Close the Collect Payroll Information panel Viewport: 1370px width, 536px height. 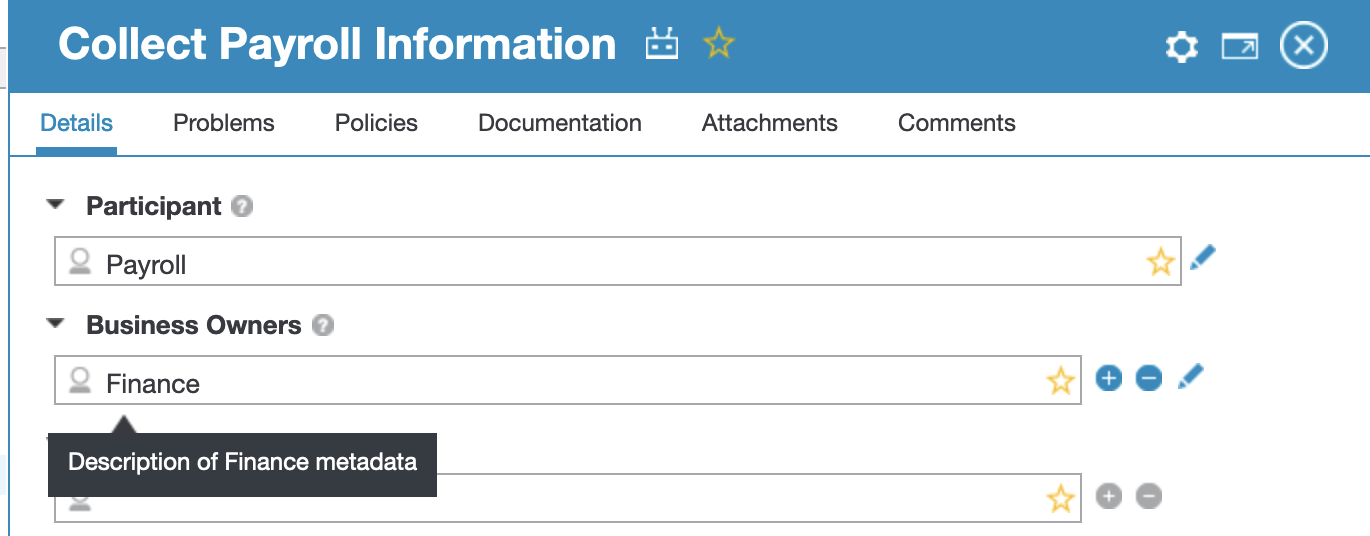point(1304,46)
